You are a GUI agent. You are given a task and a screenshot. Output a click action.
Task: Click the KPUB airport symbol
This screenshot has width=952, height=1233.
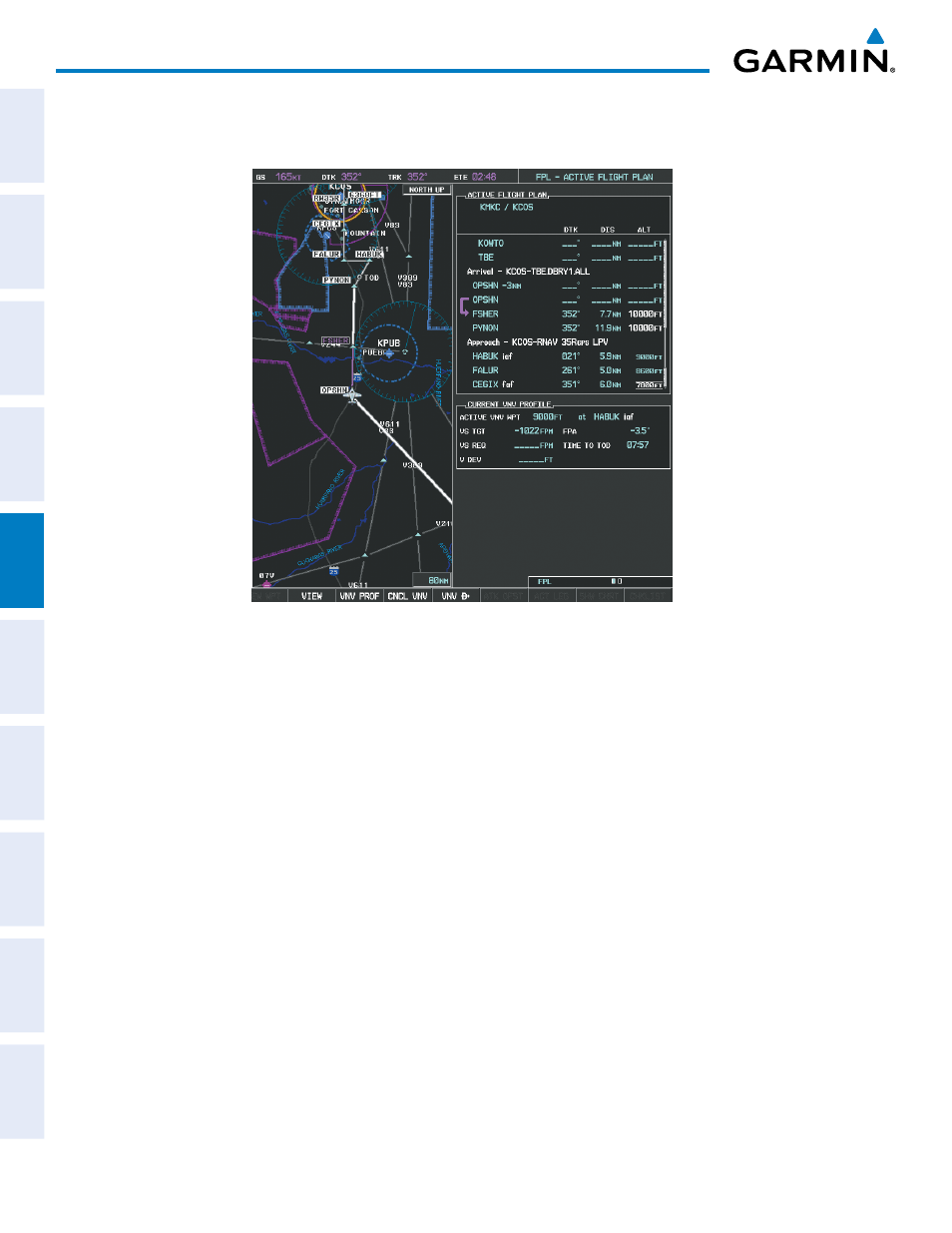(x=389, y=352)
